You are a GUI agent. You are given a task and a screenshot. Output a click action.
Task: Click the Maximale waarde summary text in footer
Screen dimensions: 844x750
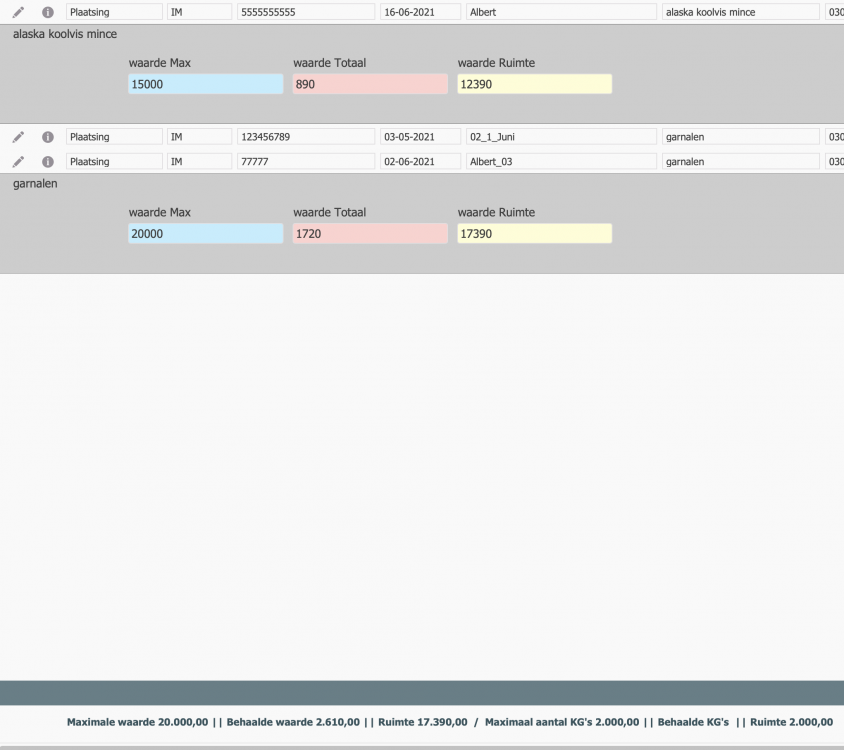point(137,722)
